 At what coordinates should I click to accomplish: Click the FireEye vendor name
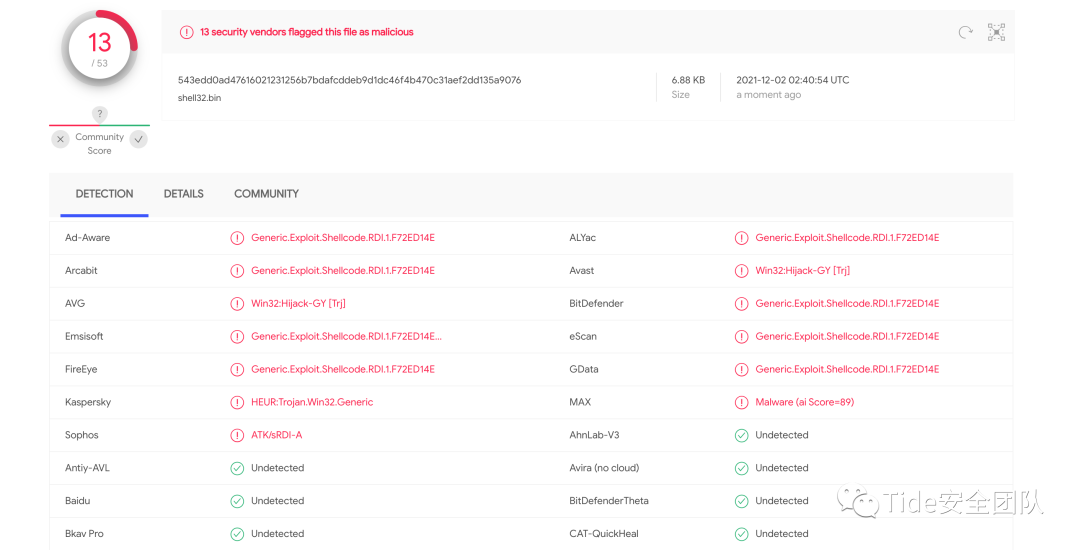pyautogui.click(x=81, y=369)
